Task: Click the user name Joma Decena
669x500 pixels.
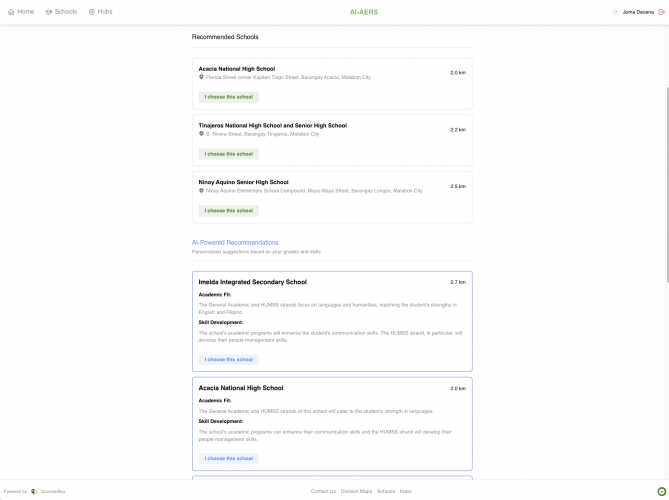Action: point(638,12)
